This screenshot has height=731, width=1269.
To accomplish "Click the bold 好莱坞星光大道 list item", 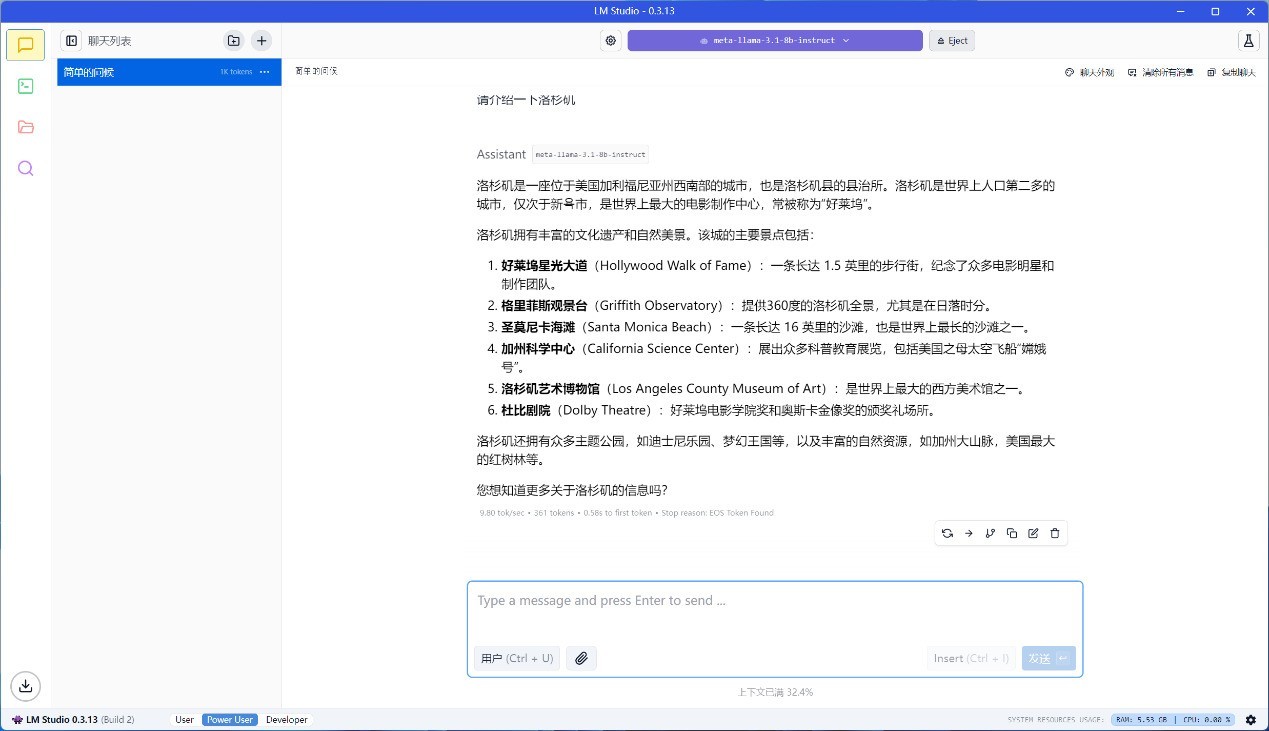I will (x=544, y=265).
